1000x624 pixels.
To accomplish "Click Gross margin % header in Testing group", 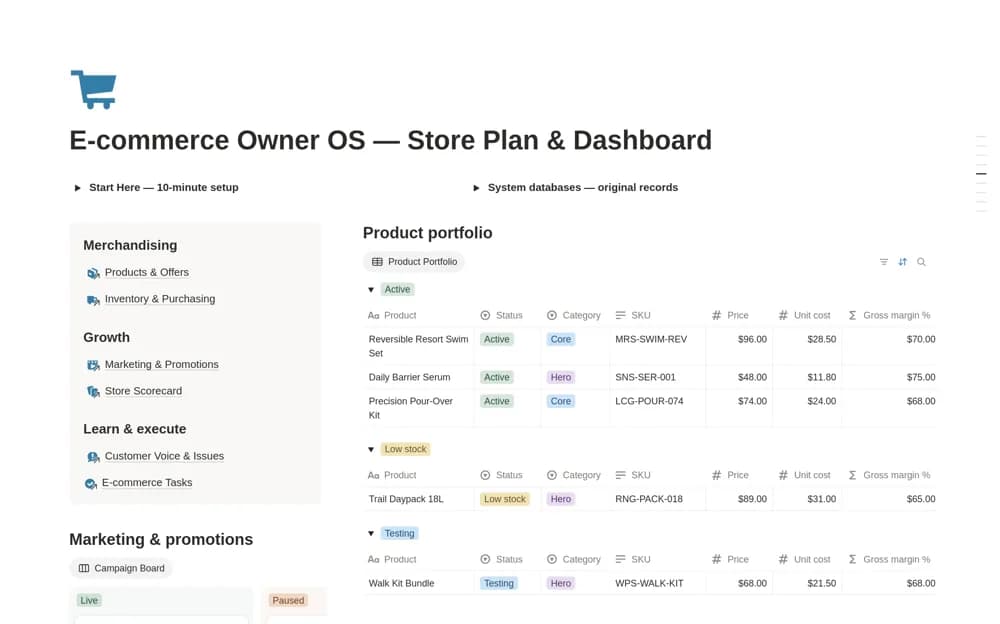I will coord(890,560).
